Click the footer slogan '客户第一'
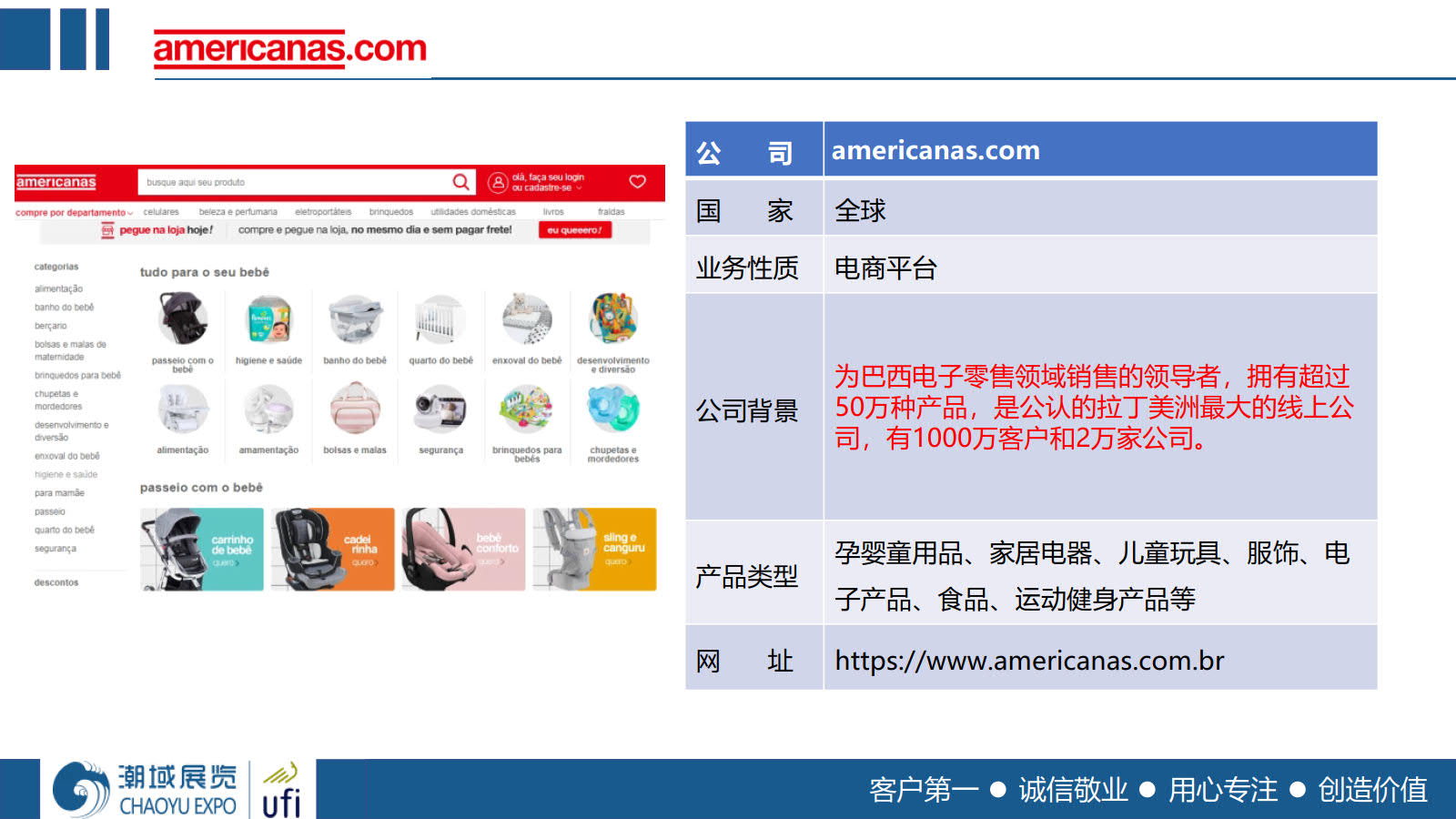1456x819 pixels. click(x=924, y=790)
